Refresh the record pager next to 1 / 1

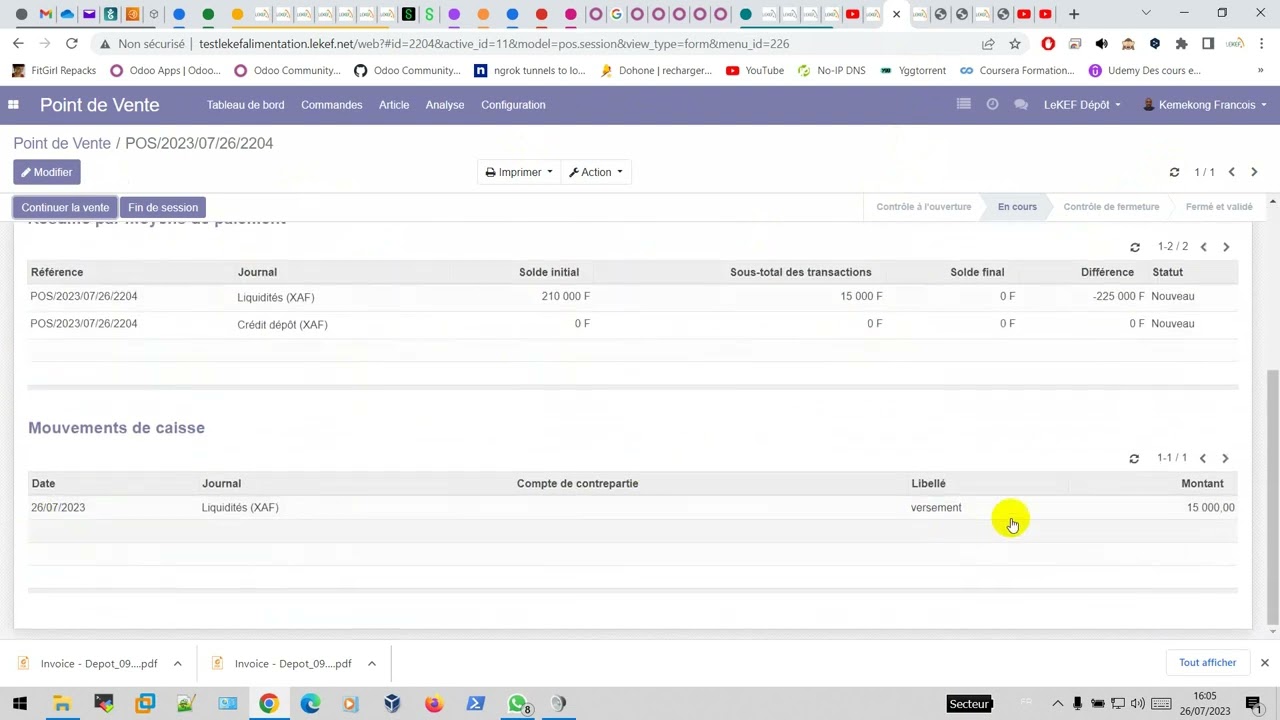pos(1174,172)
